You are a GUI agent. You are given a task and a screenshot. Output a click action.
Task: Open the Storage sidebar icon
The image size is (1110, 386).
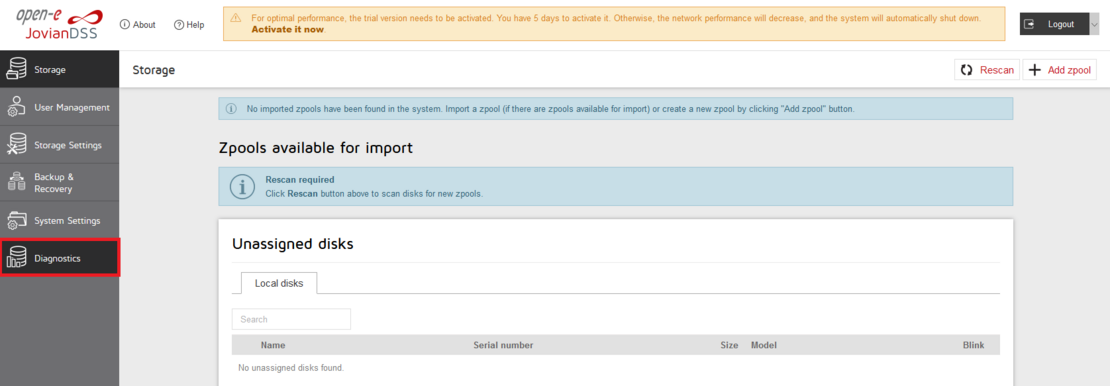[x=17, y=69]
